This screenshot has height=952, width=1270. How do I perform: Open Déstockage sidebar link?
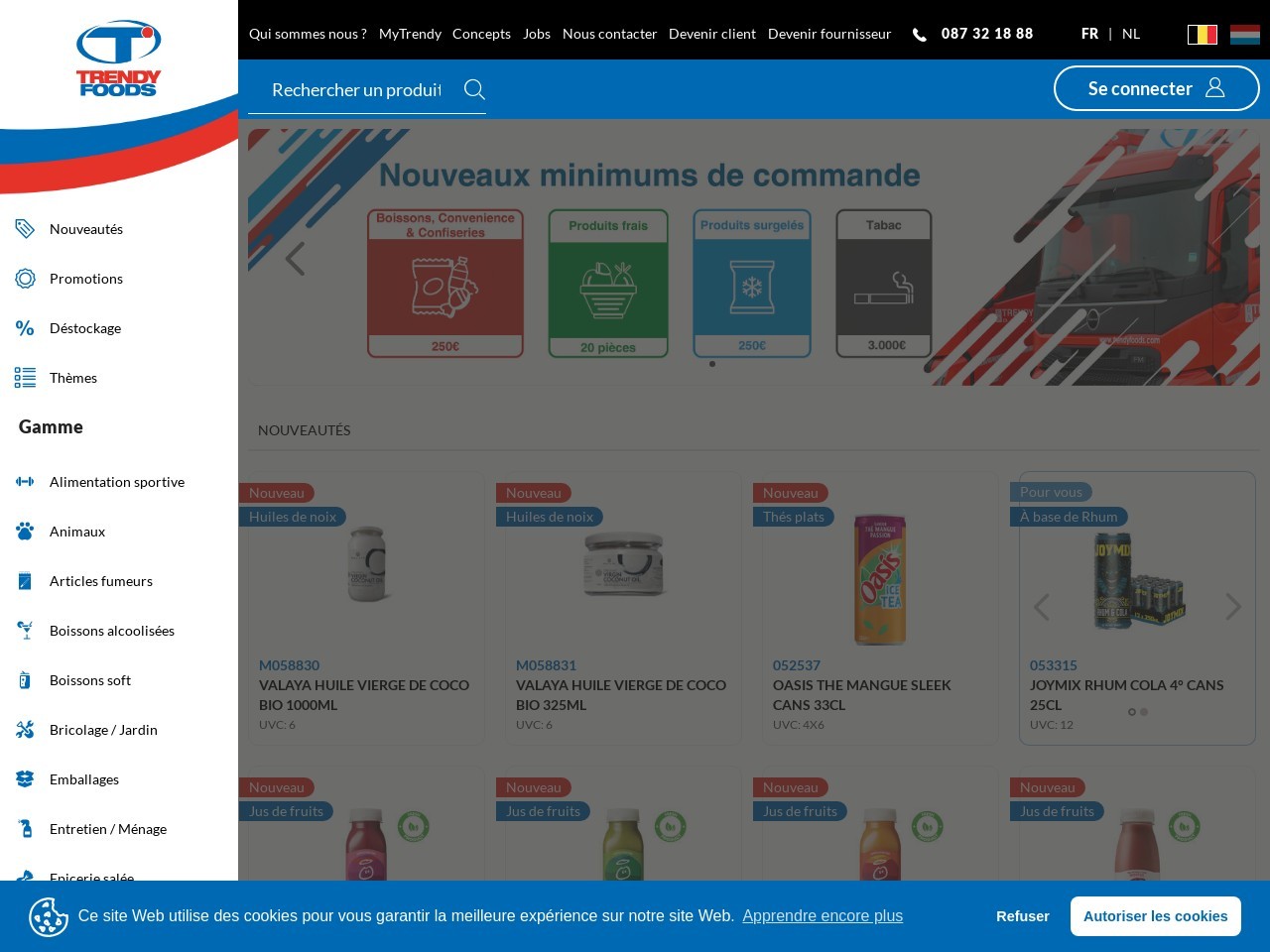(85, 328)
